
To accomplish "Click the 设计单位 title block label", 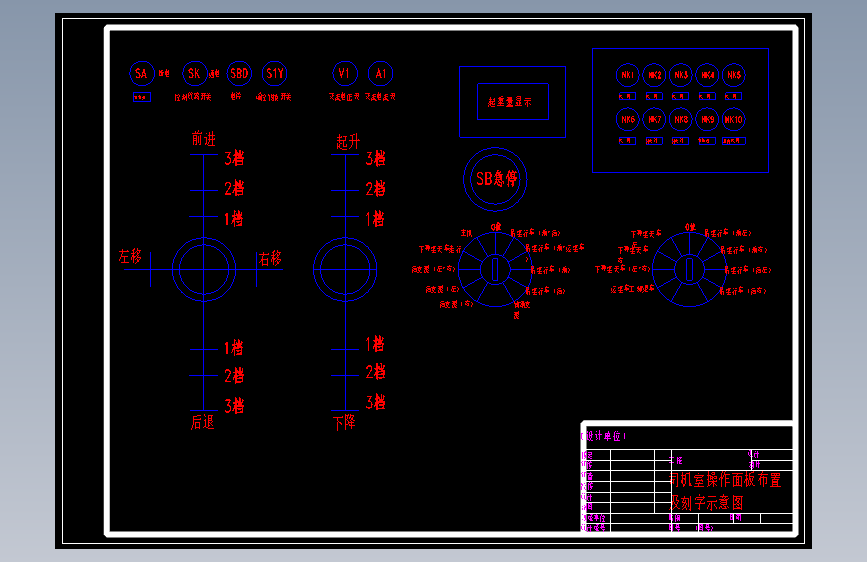I will pos(604,436).
